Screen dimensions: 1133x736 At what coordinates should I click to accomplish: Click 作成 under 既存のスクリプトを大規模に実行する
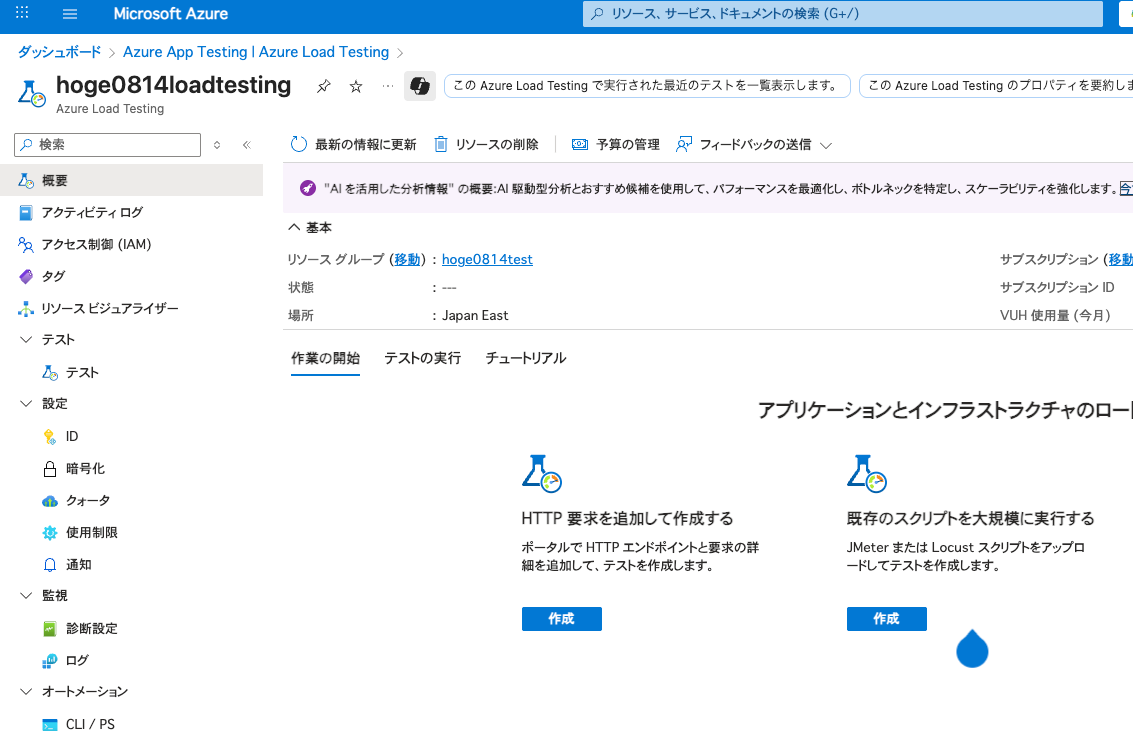(887, 619)
